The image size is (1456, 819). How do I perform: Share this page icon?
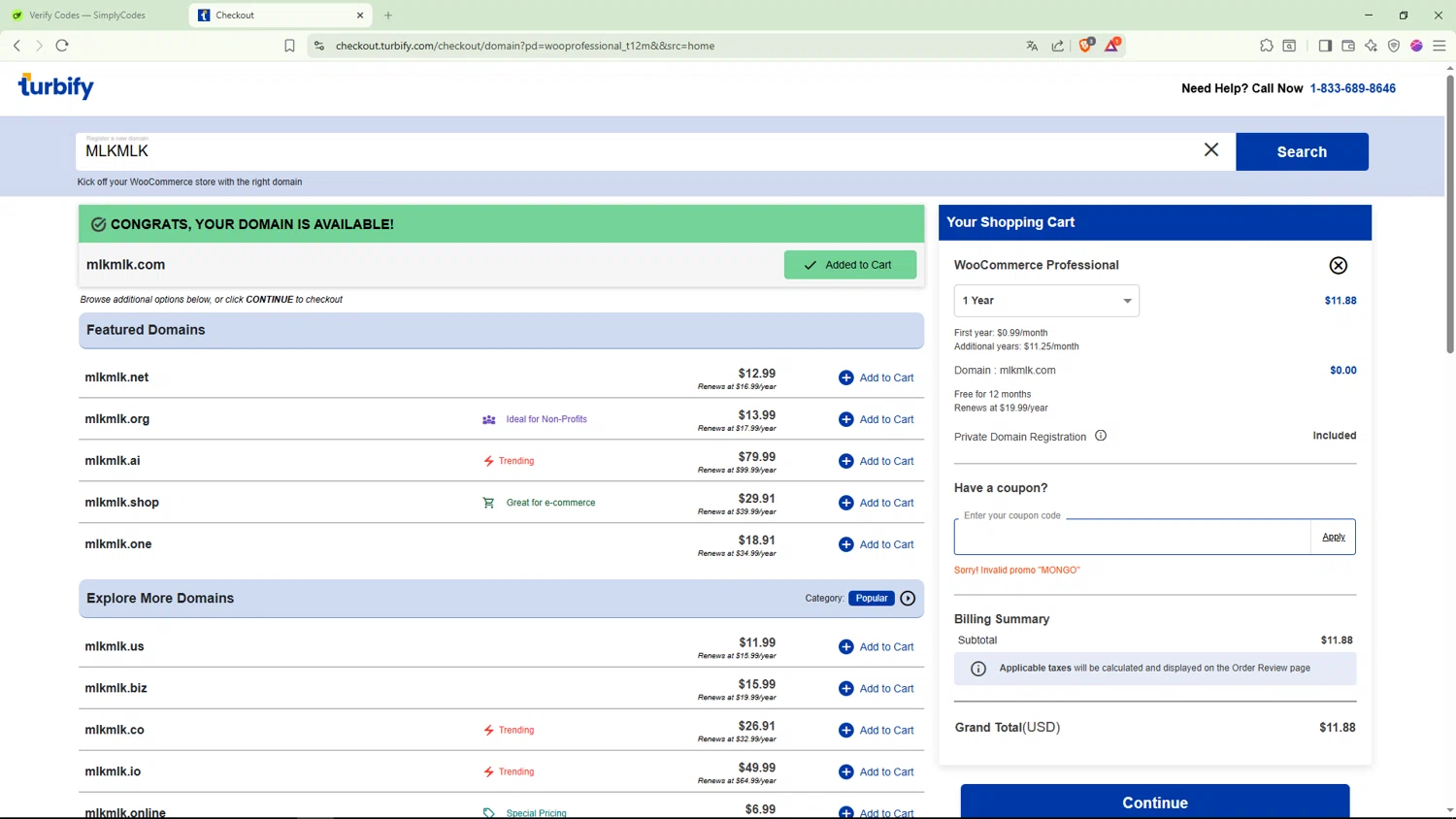click(x=1058, y=46)
